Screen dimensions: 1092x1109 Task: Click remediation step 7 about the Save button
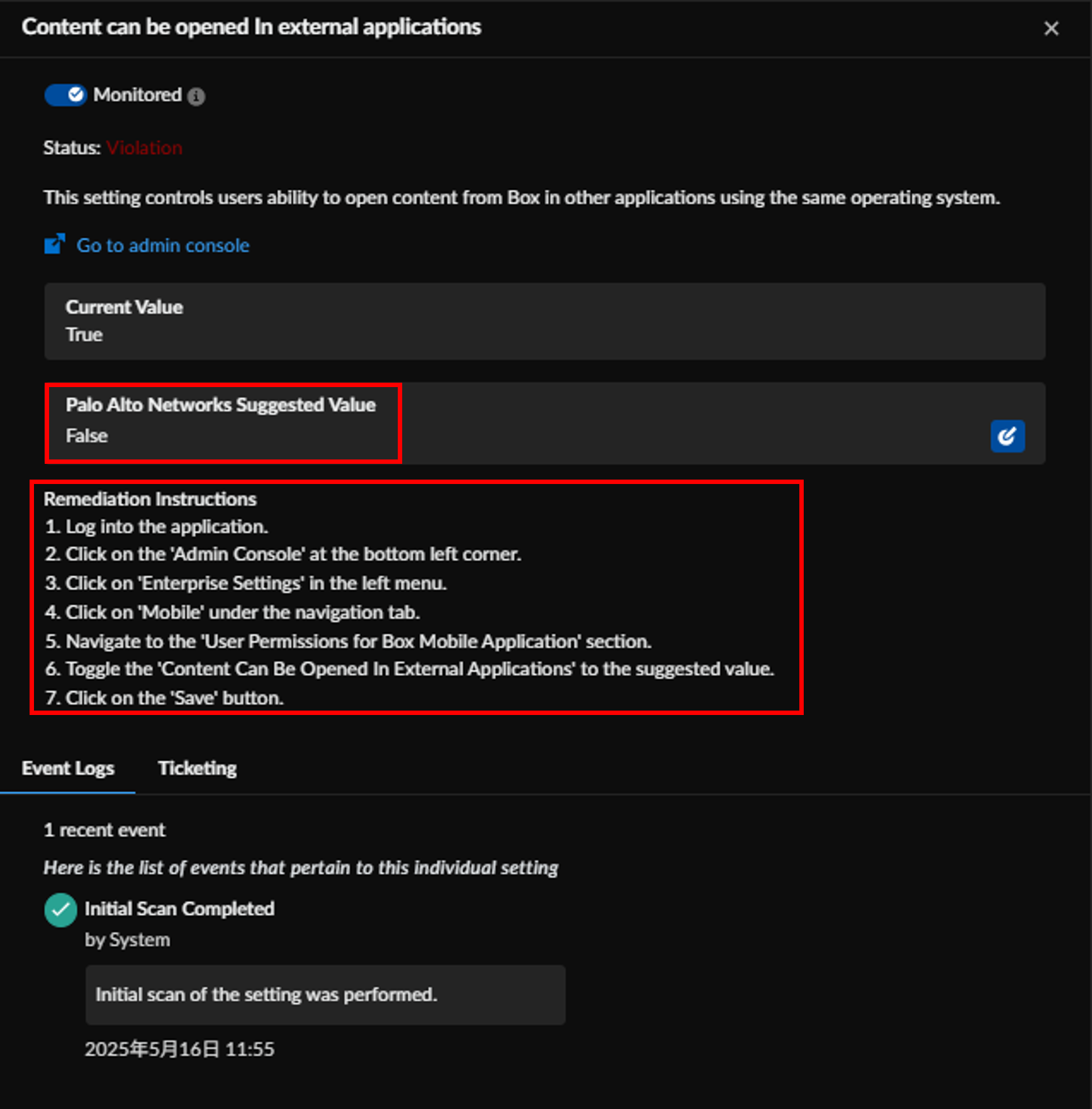(x=164, y=698)
